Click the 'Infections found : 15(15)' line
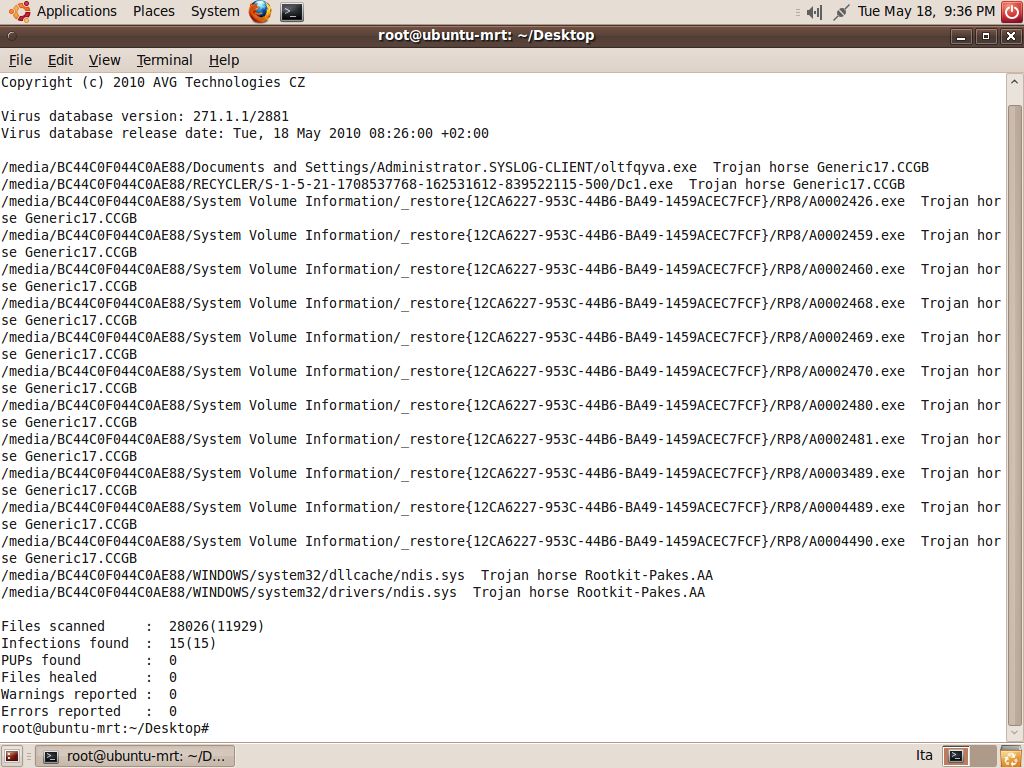The width and height of the screenshot is (1024, 768). (x=108, y=643)
